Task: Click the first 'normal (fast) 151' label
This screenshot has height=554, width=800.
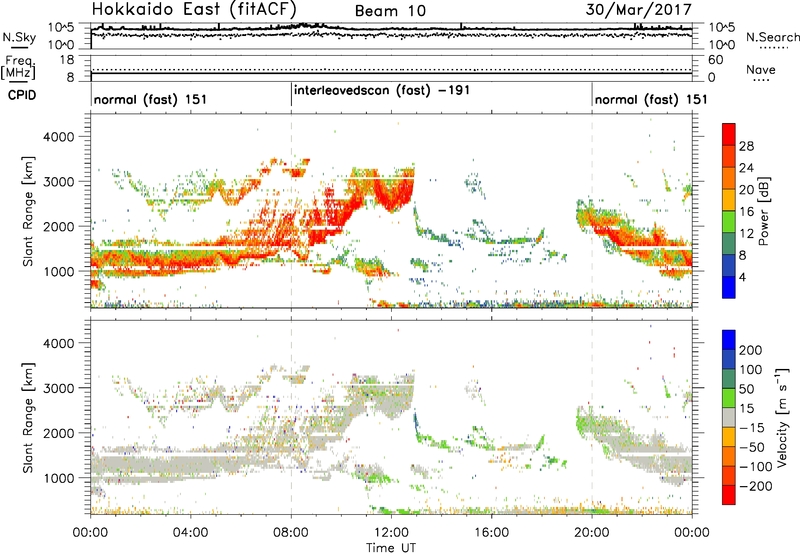Action: pyautogui.click(x=151, y=99)
